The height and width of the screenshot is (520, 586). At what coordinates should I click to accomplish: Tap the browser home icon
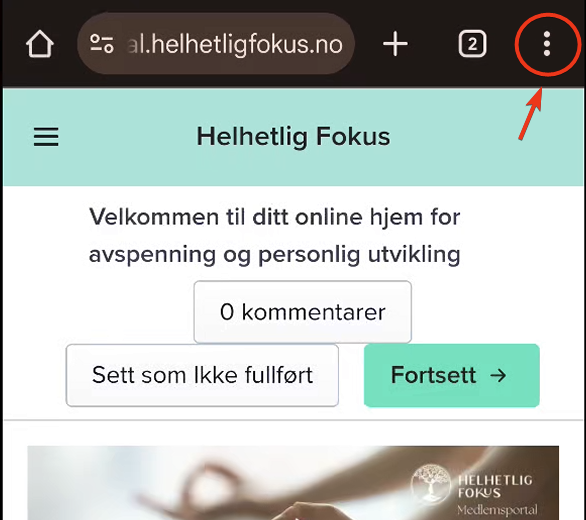[40, 44]
